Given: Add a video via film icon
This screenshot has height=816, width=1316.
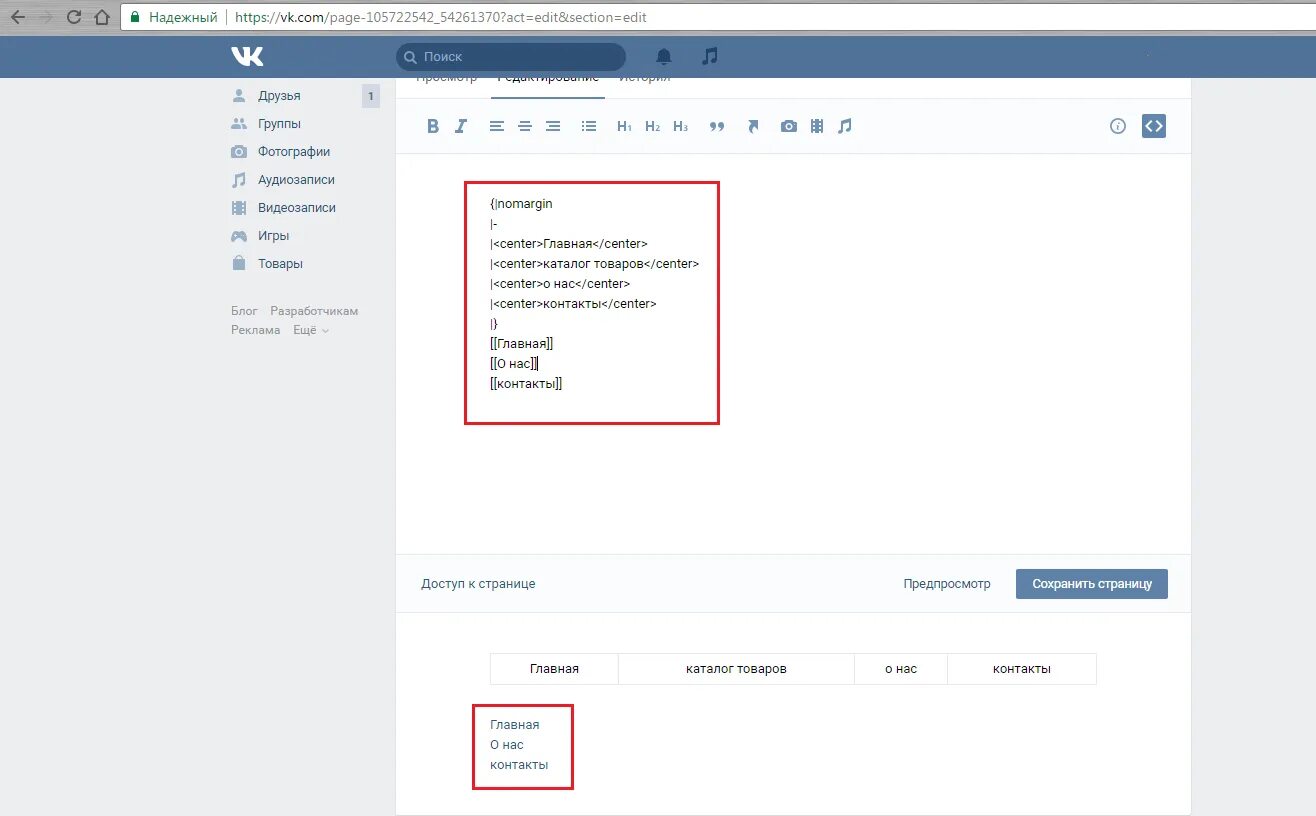Looking at the screenshot, I should (817, 126).
